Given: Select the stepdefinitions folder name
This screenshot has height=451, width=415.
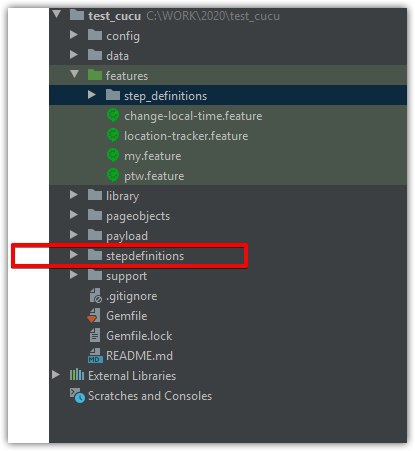Looking at the screenshot, I should pos(145,256).
